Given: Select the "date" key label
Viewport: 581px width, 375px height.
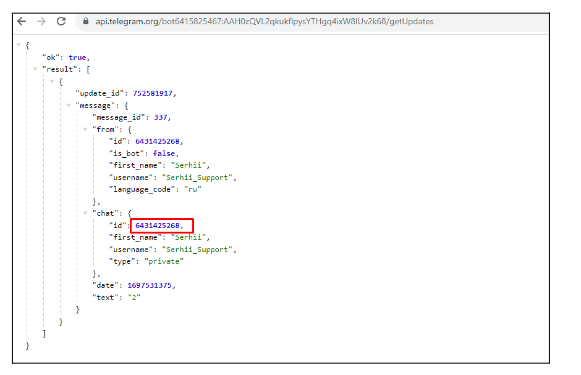Looking at the screenshot, I should (106, 285).
